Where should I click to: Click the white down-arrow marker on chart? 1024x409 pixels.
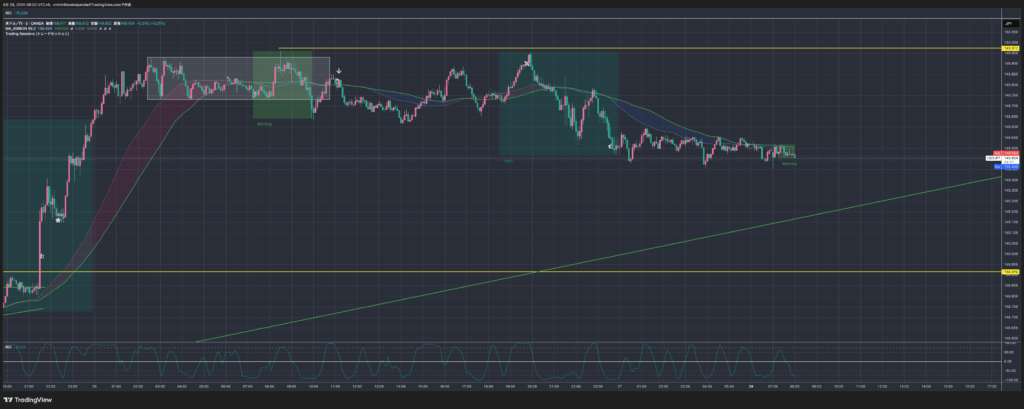pyautogui.click(x=339, y=72)
